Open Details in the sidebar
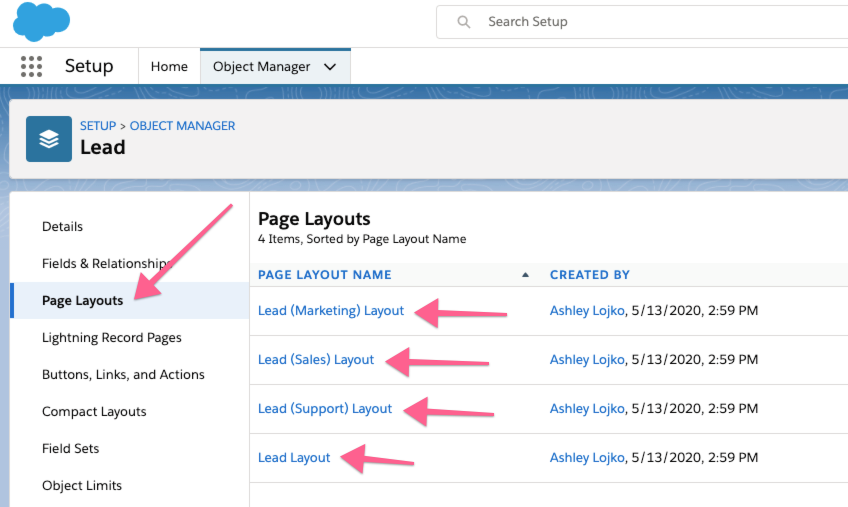 (x=62, y=226)
